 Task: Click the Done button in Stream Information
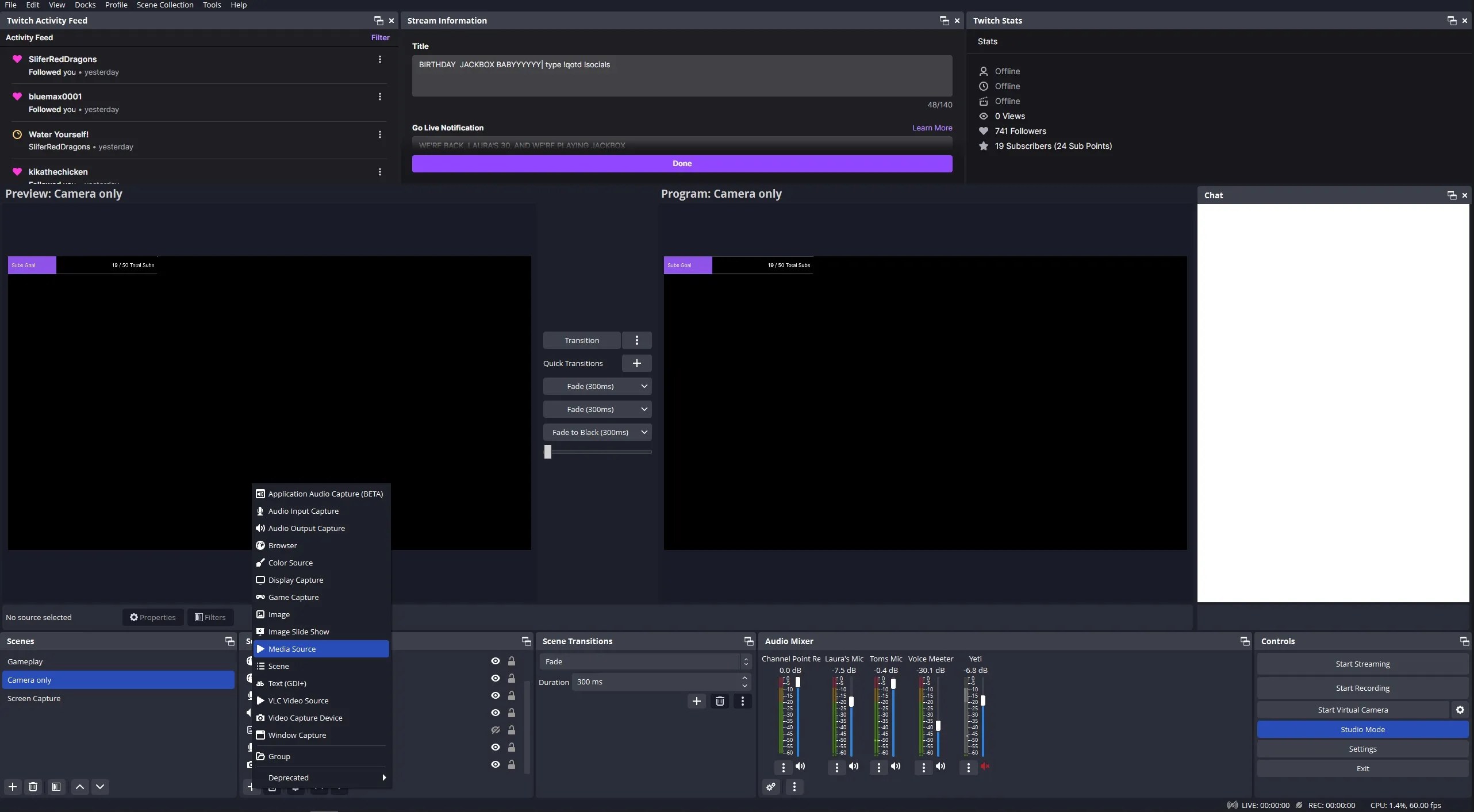tap(681, 164)
